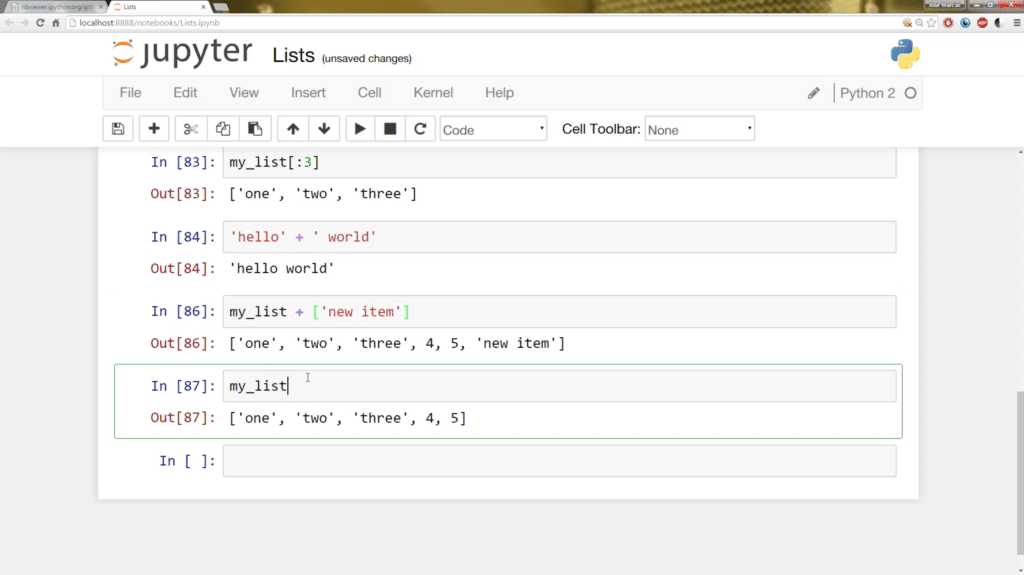Click the browser reload page icon

pyautogui.click(x=40, y=22)
